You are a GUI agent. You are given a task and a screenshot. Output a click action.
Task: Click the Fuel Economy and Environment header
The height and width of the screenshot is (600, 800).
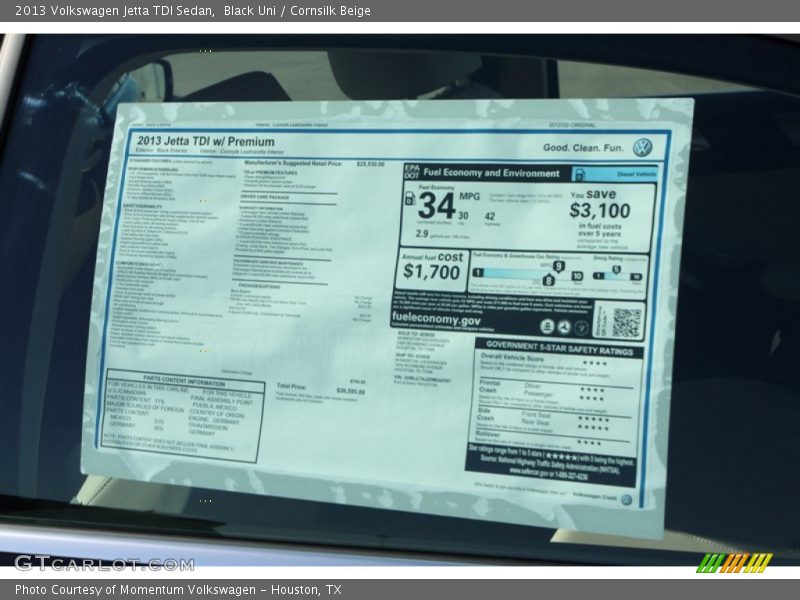pyautogui.click(x=491, y=173)
